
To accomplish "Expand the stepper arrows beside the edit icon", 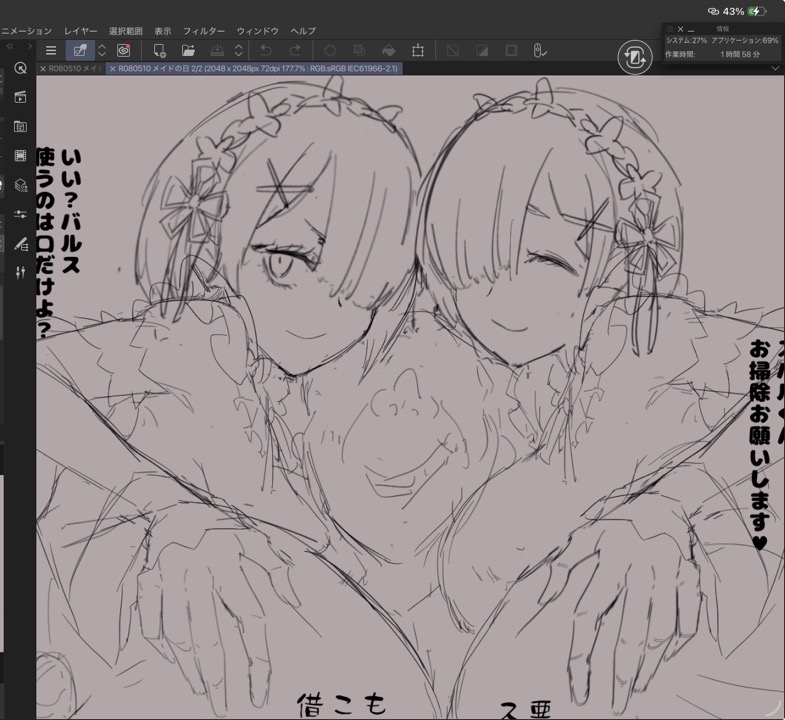I will [102, 50].
